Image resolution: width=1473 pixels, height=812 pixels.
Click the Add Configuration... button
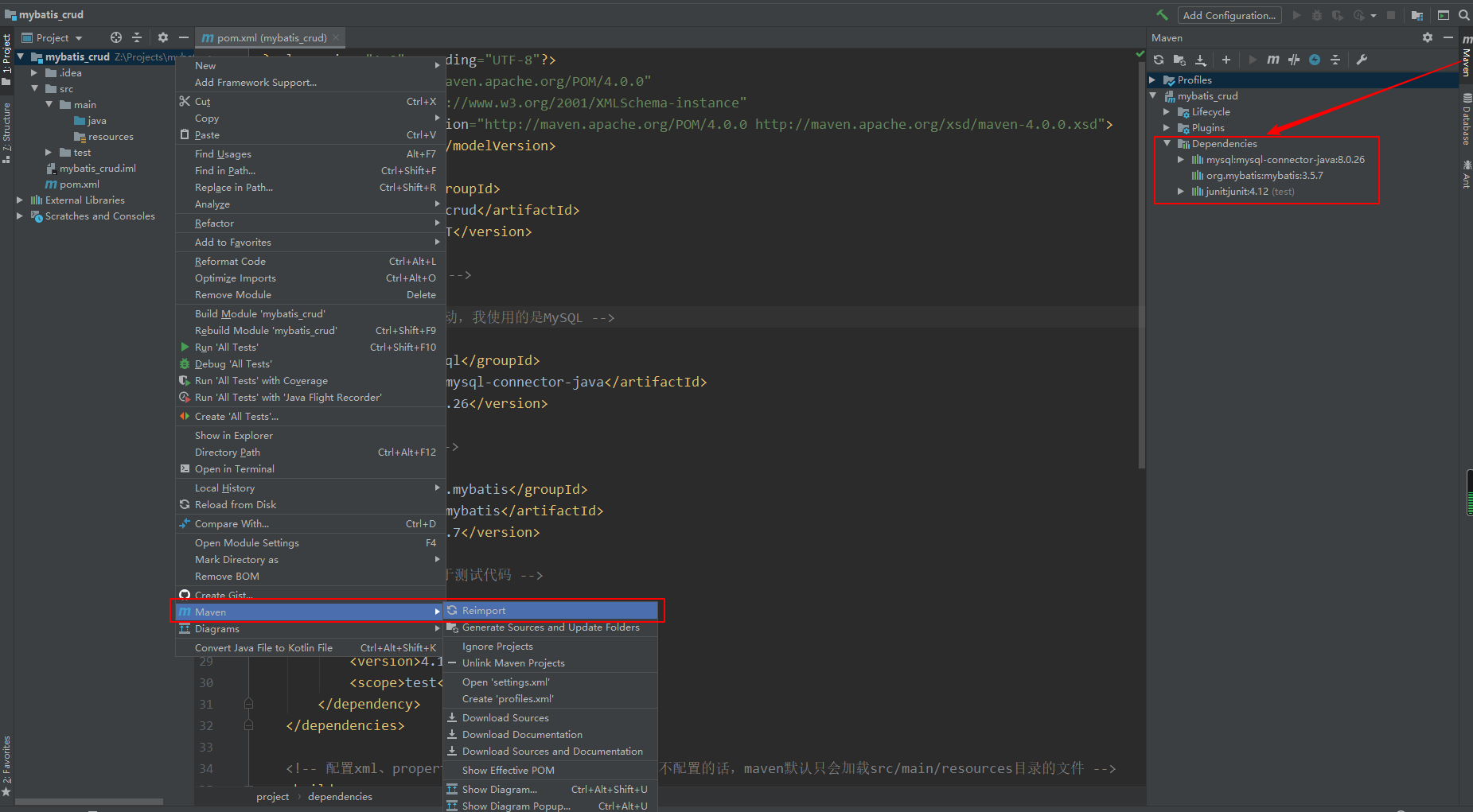1229,15
